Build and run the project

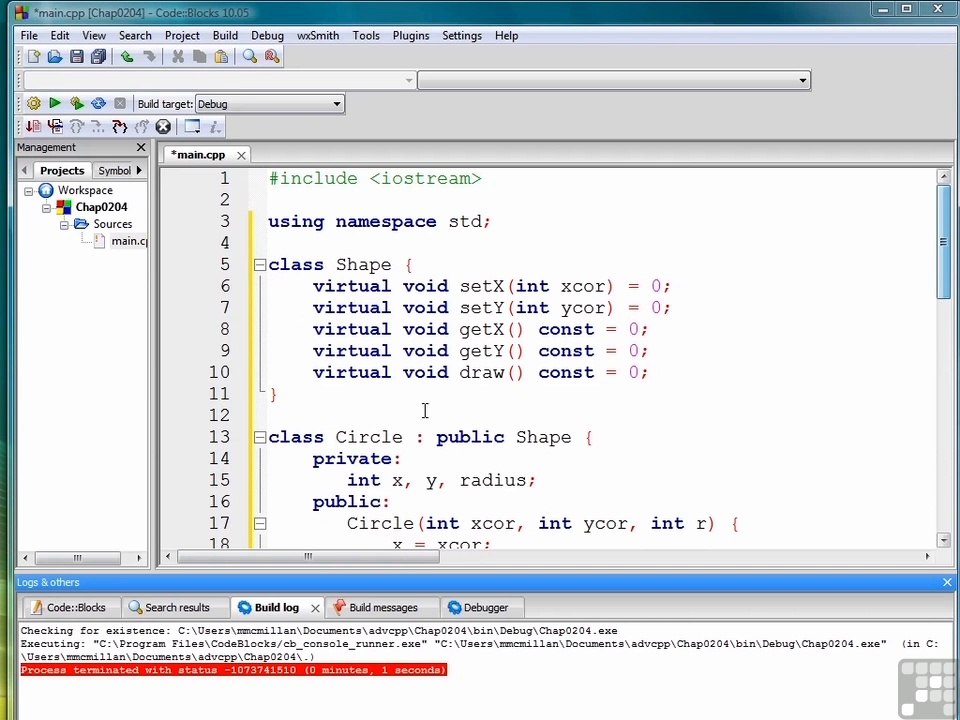[77, 103]
